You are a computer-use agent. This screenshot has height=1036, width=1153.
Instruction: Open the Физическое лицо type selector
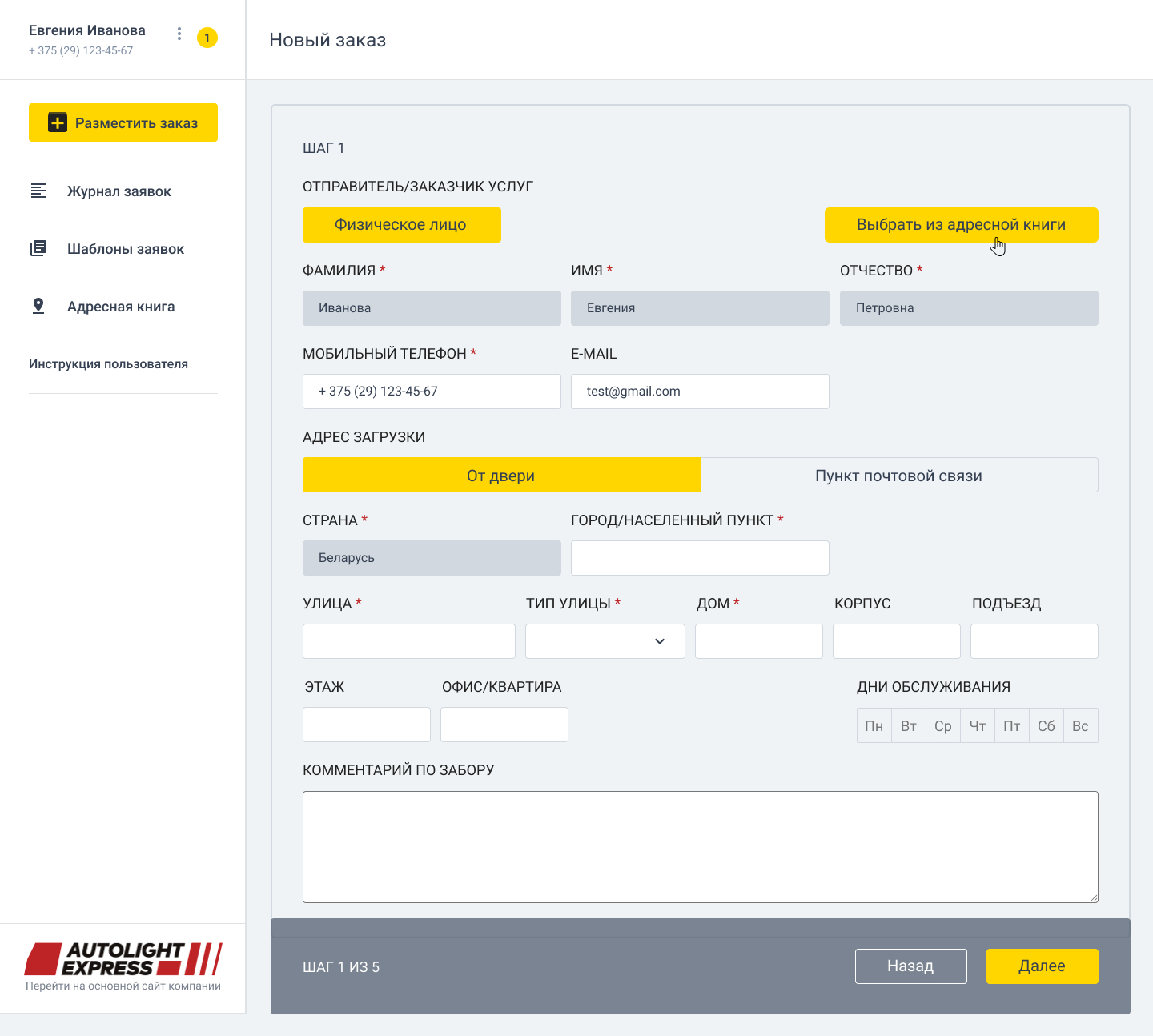coord(401,225)
